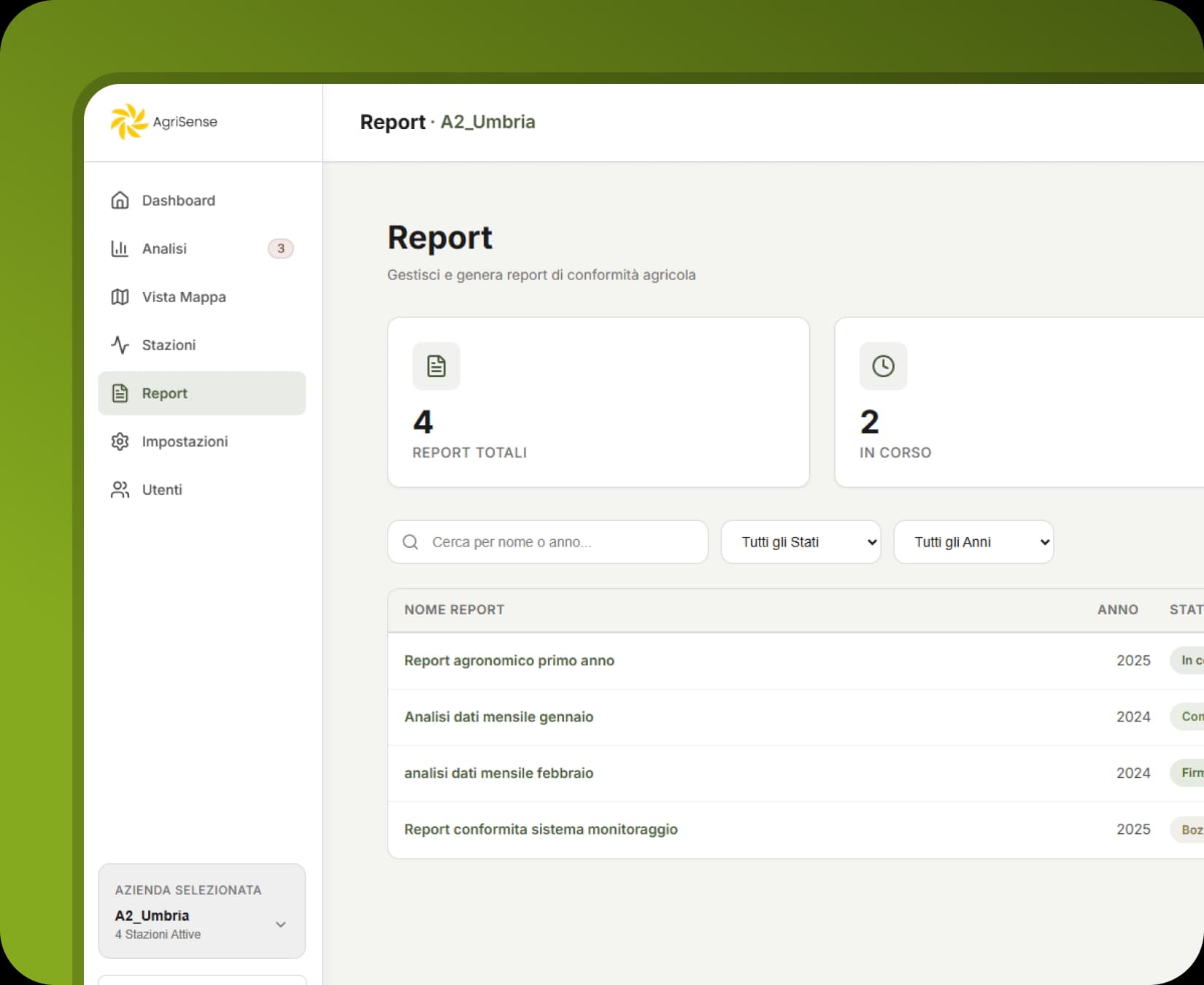Click the Dashboard home icon
Viewport: 1204px width, 985px height.
click(x=120, y=200)
